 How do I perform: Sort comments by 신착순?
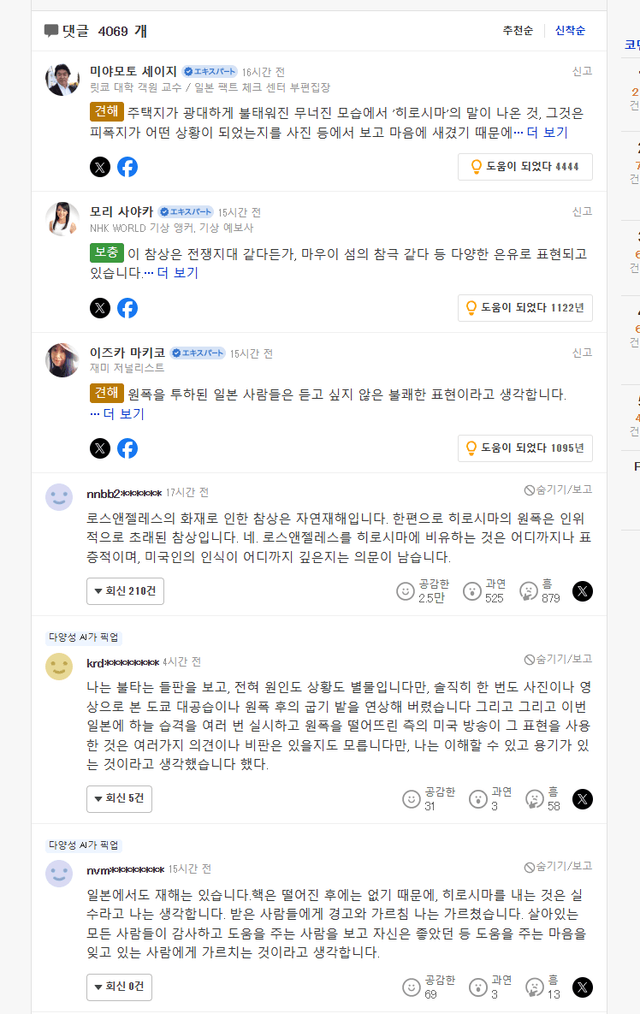click(x=570, y=31)
